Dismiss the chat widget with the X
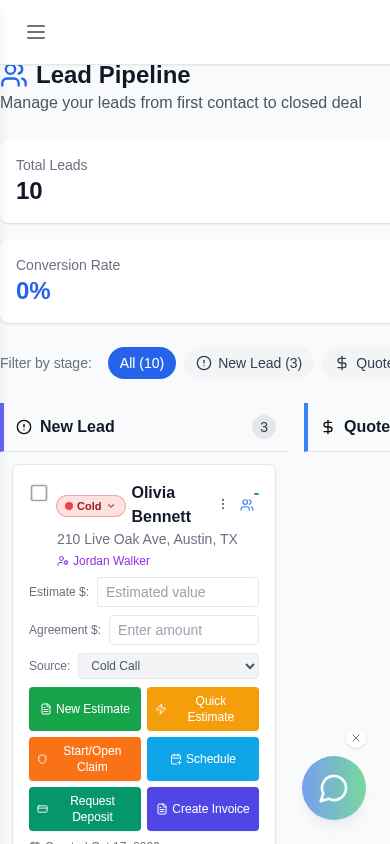 356,738
